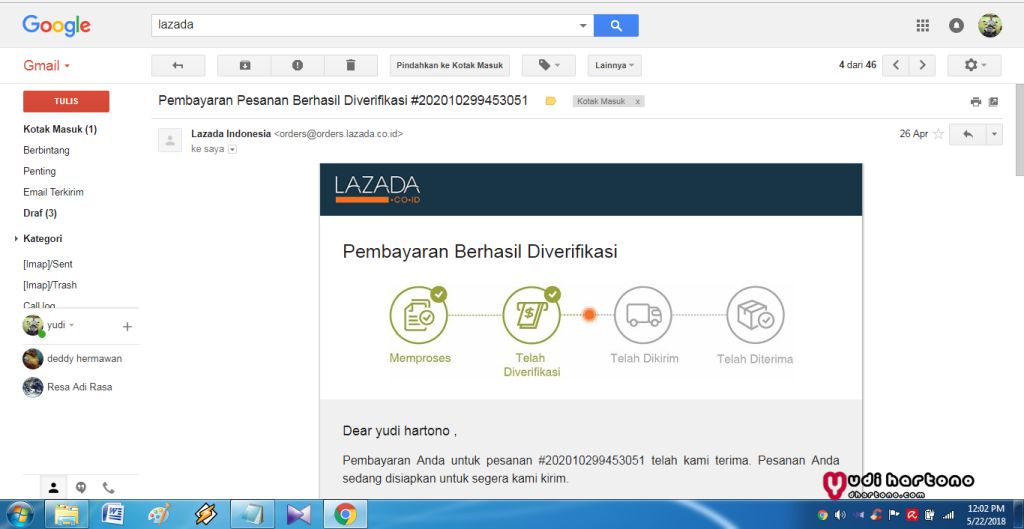Archive this email

[x=244, y=65]
